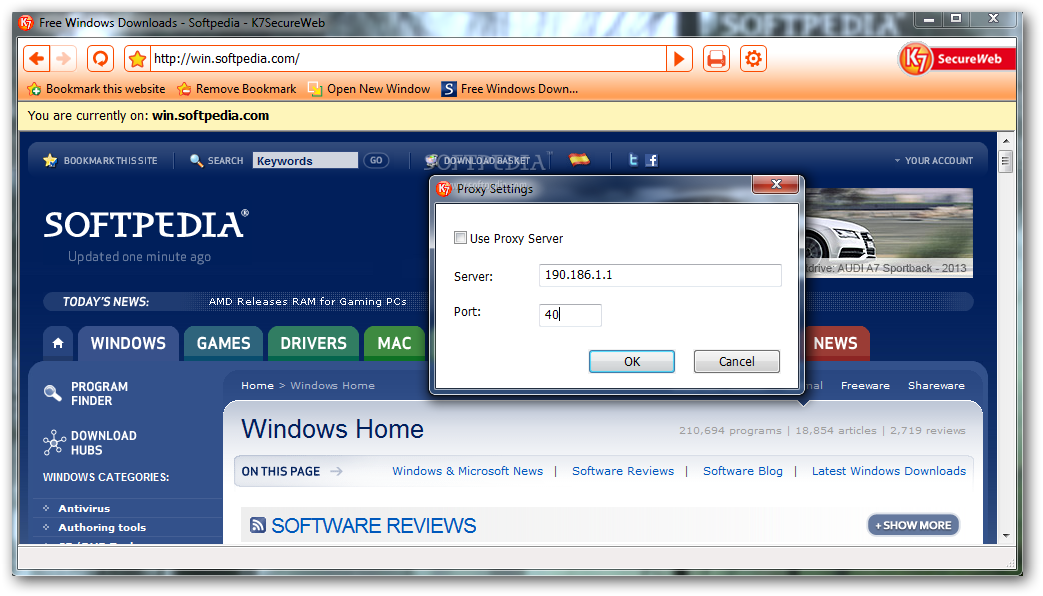Click the Softpedia logo

146,224
